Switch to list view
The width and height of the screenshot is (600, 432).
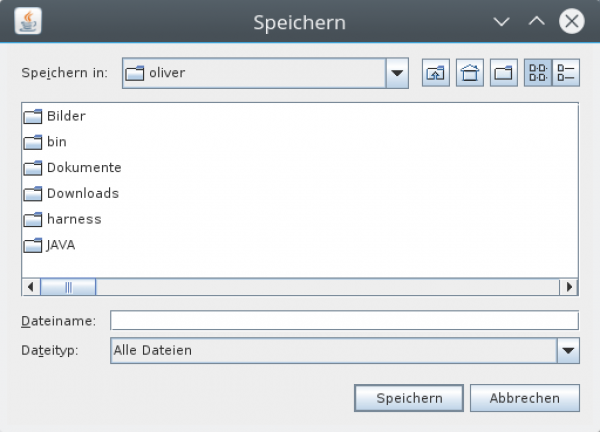point(538,73)
